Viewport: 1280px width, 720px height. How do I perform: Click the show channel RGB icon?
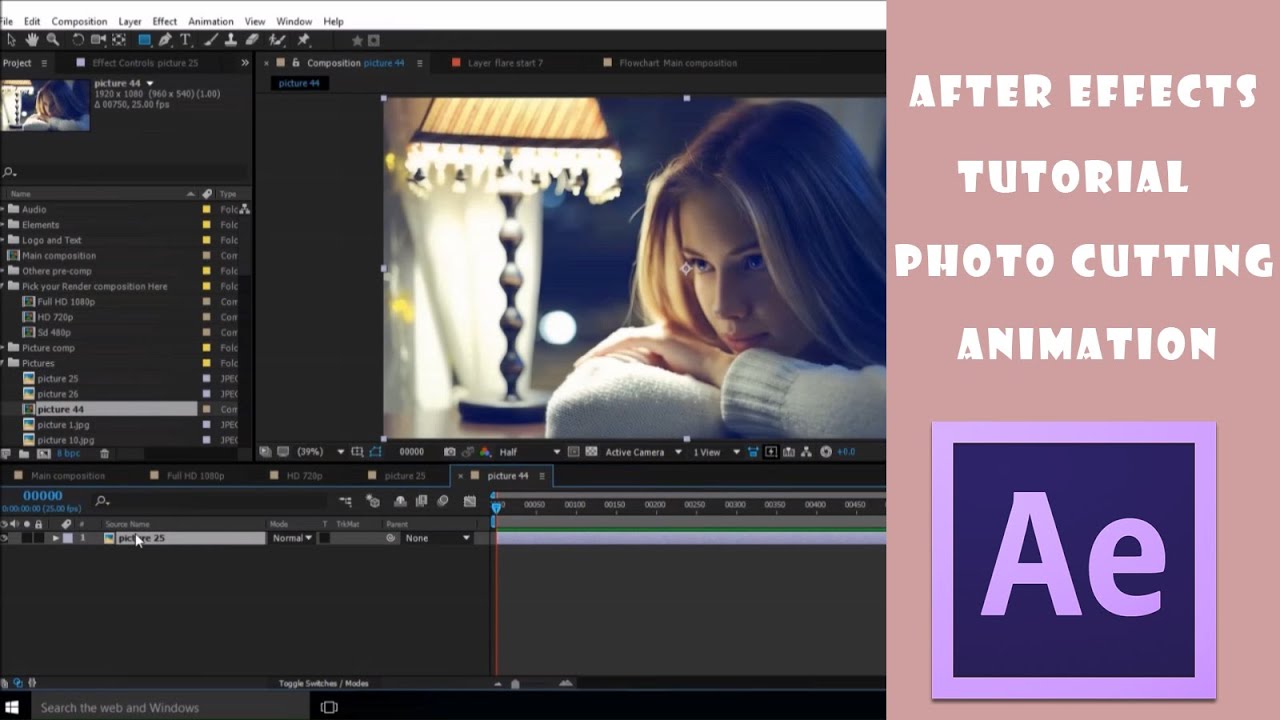tap(484, 452)
